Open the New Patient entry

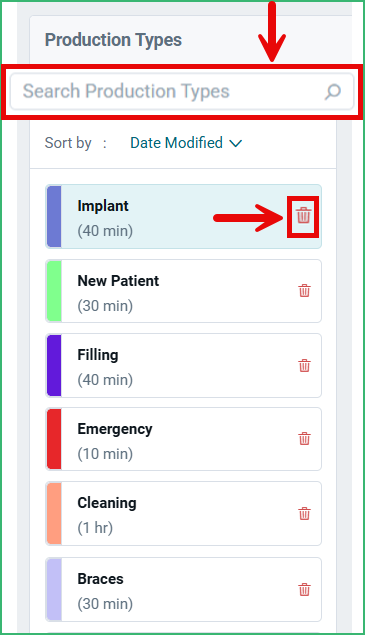(184, 291)
